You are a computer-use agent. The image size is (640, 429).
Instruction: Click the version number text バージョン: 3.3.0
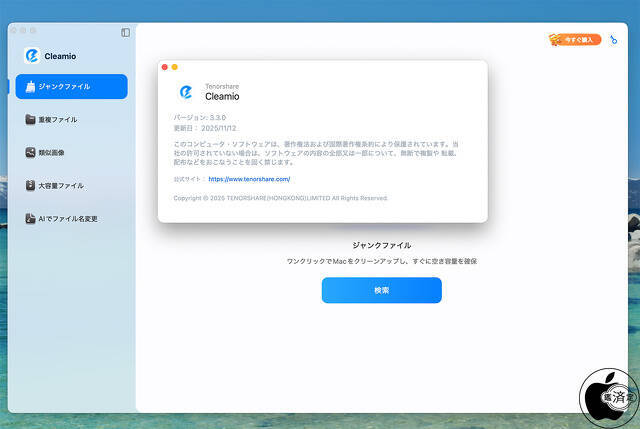click(200, 118)
